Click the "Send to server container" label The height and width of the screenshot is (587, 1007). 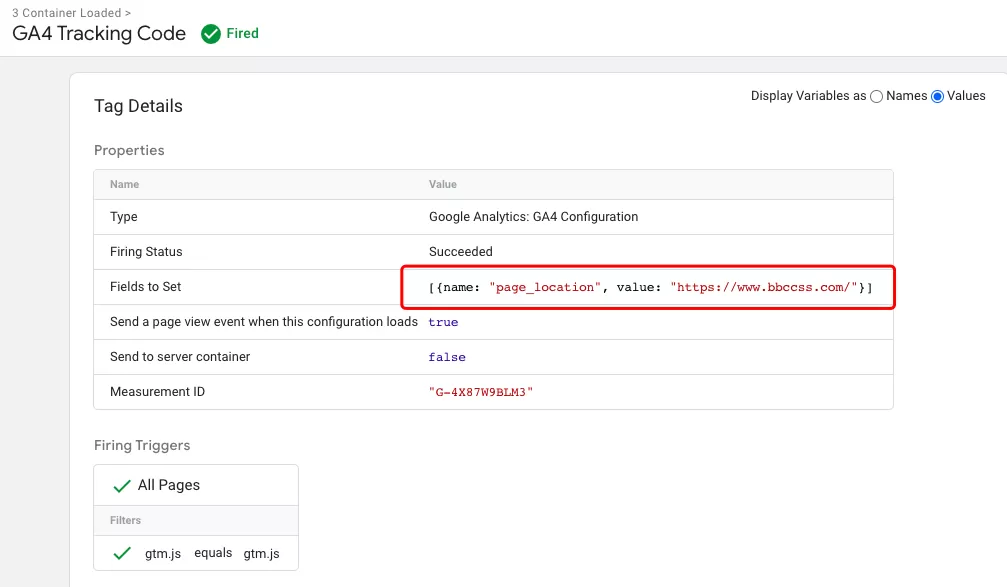180,356
